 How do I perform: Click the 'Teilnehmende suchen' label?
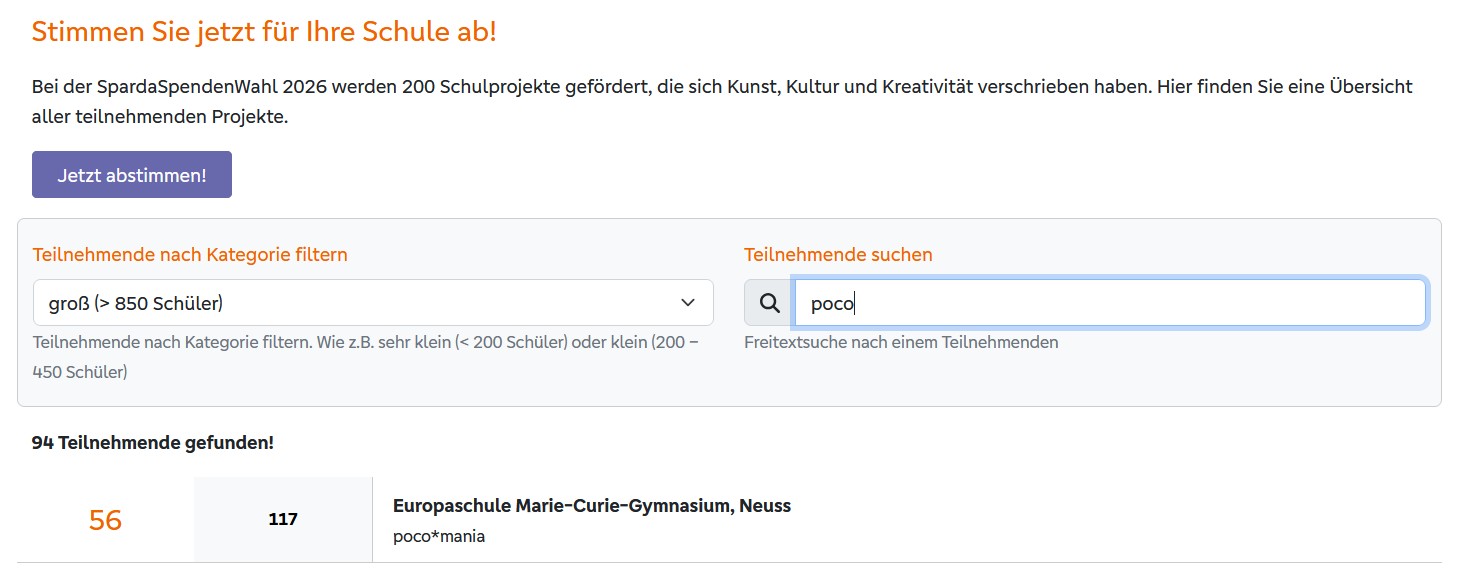pyautogui.click(x=838, y=255)
